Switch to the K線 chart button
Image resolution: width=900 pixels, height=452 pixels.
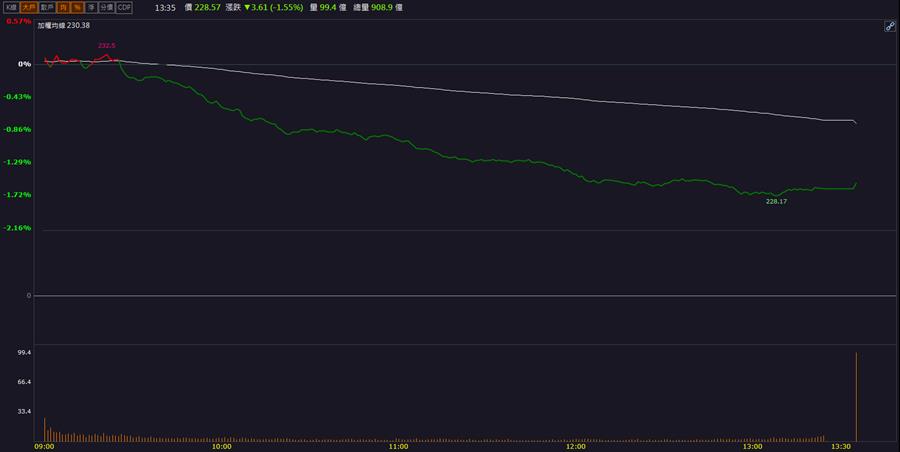11,7
